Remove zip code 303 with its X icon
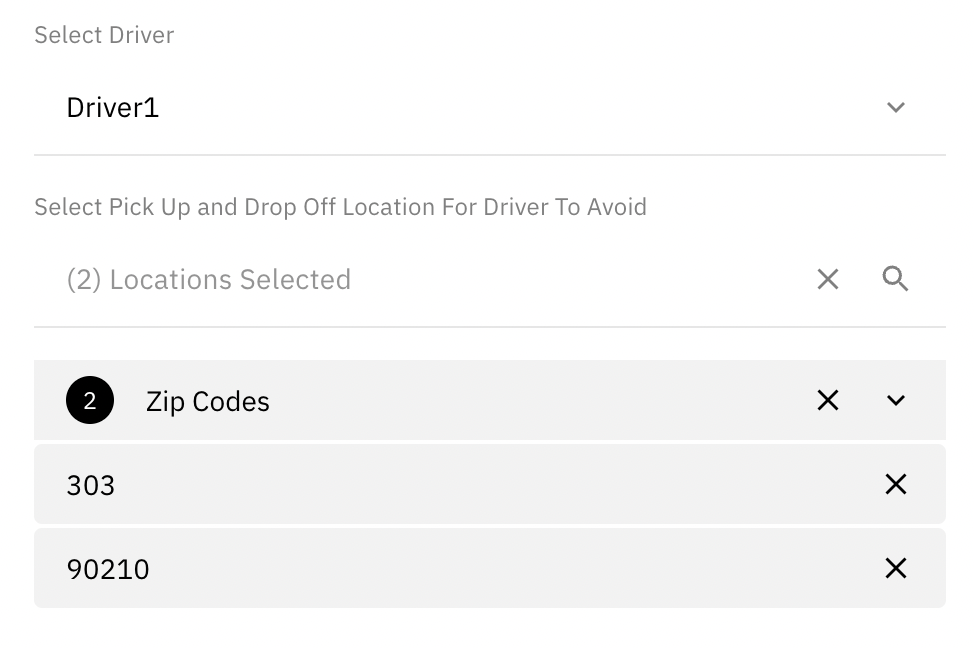This screenshot has width=974, height=648. pos(895,484)
